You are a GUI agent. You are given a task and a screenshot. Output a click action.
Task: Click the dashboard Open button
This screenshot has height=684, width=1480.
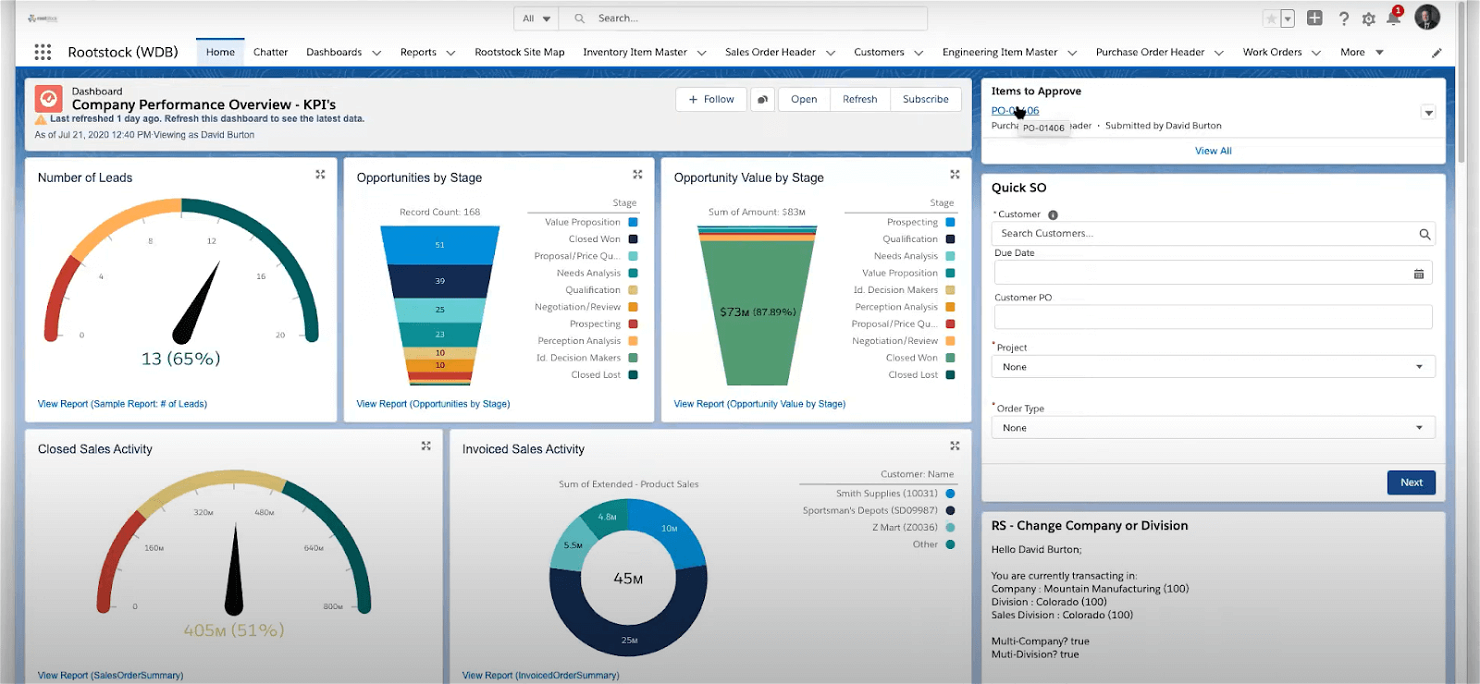tap(804, 99)
